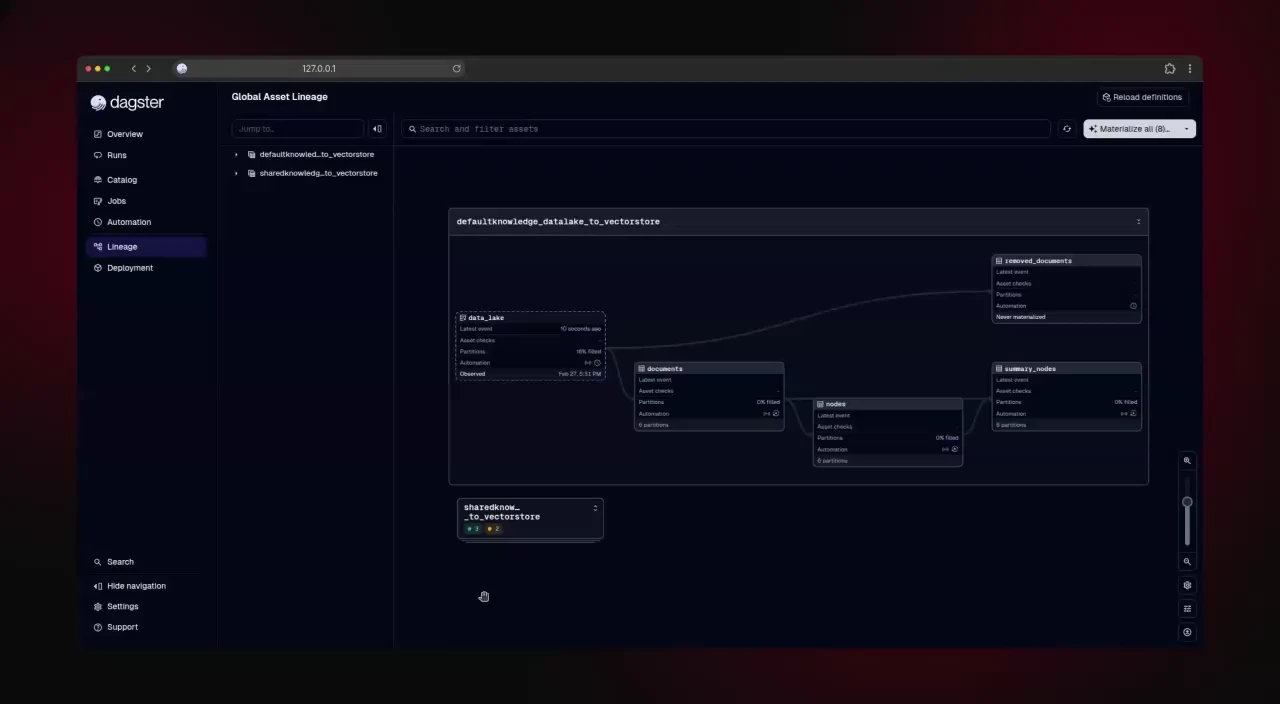The width and height of the screenshot is (1280, 704).
Task: Reload page in browser address bar
Action: coord(457,69)
